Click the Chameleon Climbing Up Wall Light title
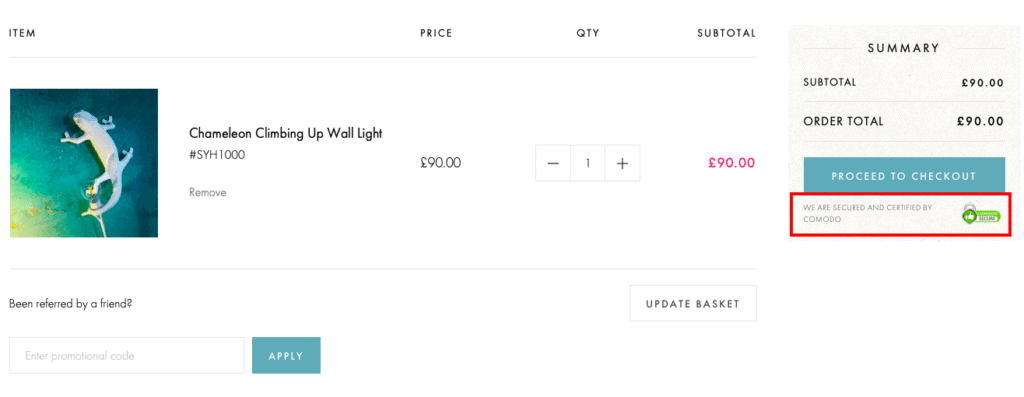The height and width of the screenshot is (397, 1024). pyautogui.click(x=285, y=134)
